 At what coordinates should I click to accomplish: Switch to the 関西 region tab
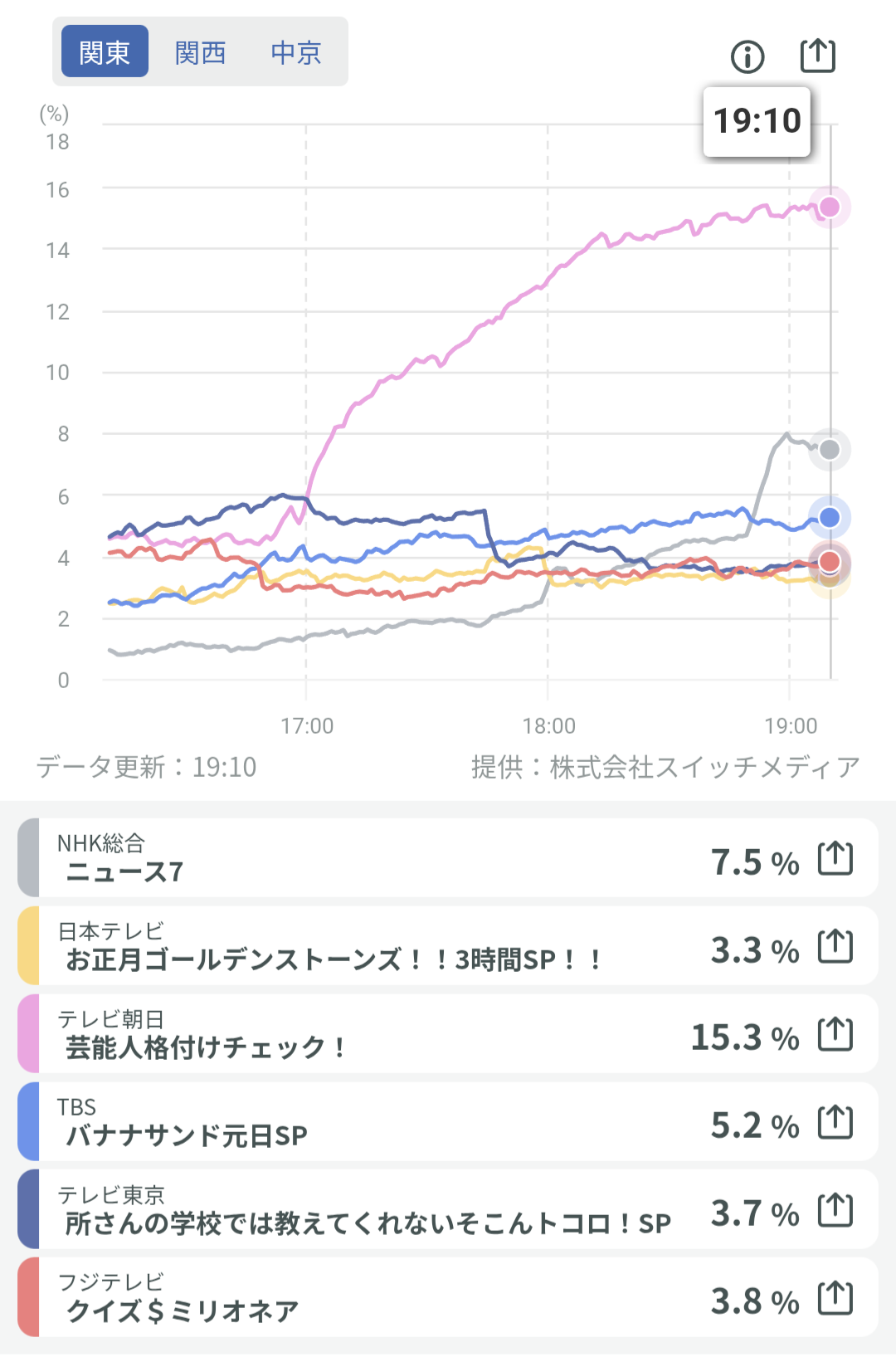click(x=200, y=52)
